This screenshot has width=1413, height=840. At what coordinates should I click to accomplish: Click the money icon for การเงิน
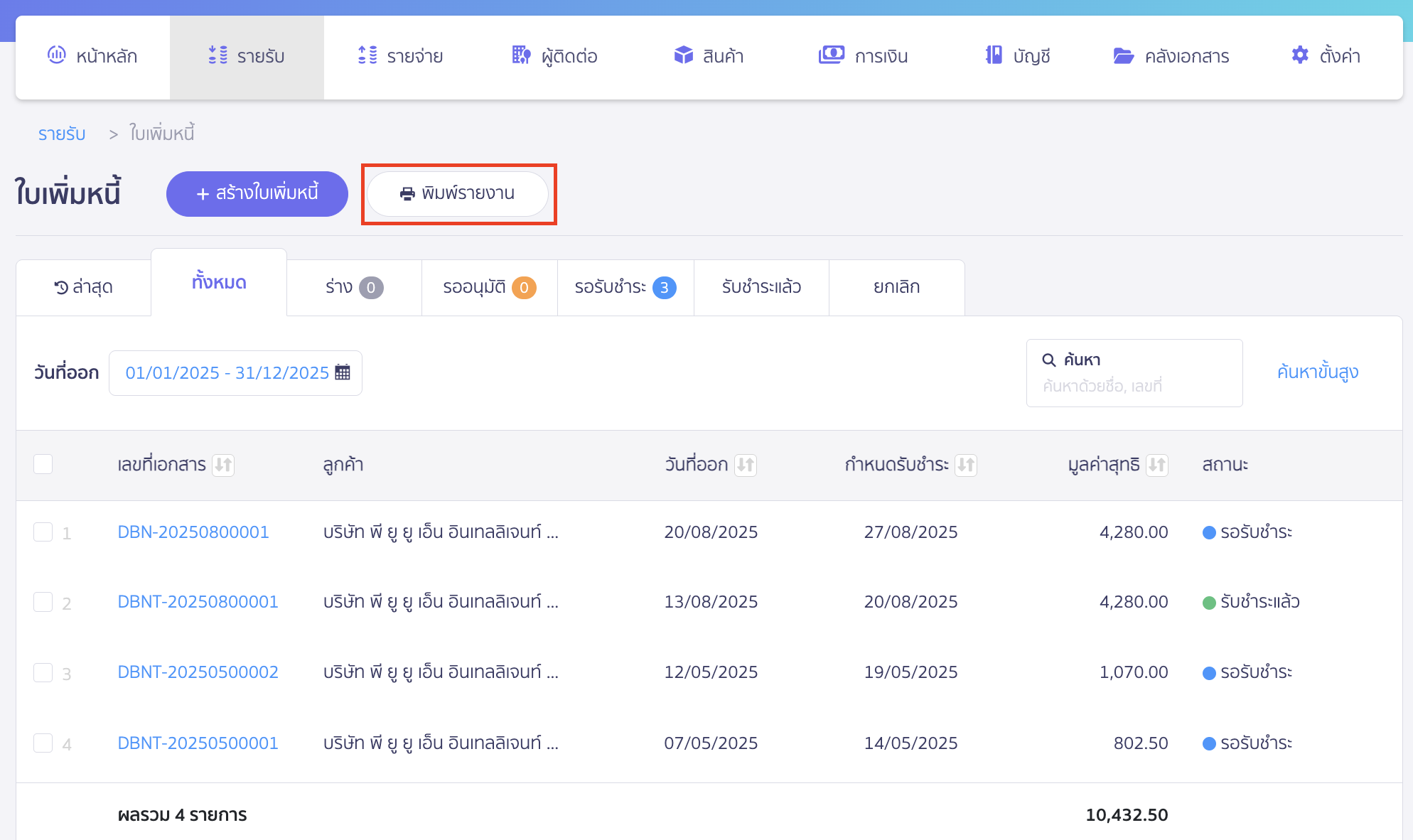[831, 55]
